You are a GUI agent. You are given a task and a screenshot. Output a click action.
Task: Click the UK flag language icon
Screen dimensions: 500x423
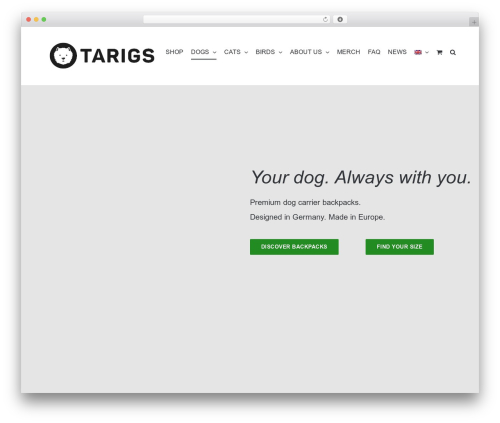[418, 52]
